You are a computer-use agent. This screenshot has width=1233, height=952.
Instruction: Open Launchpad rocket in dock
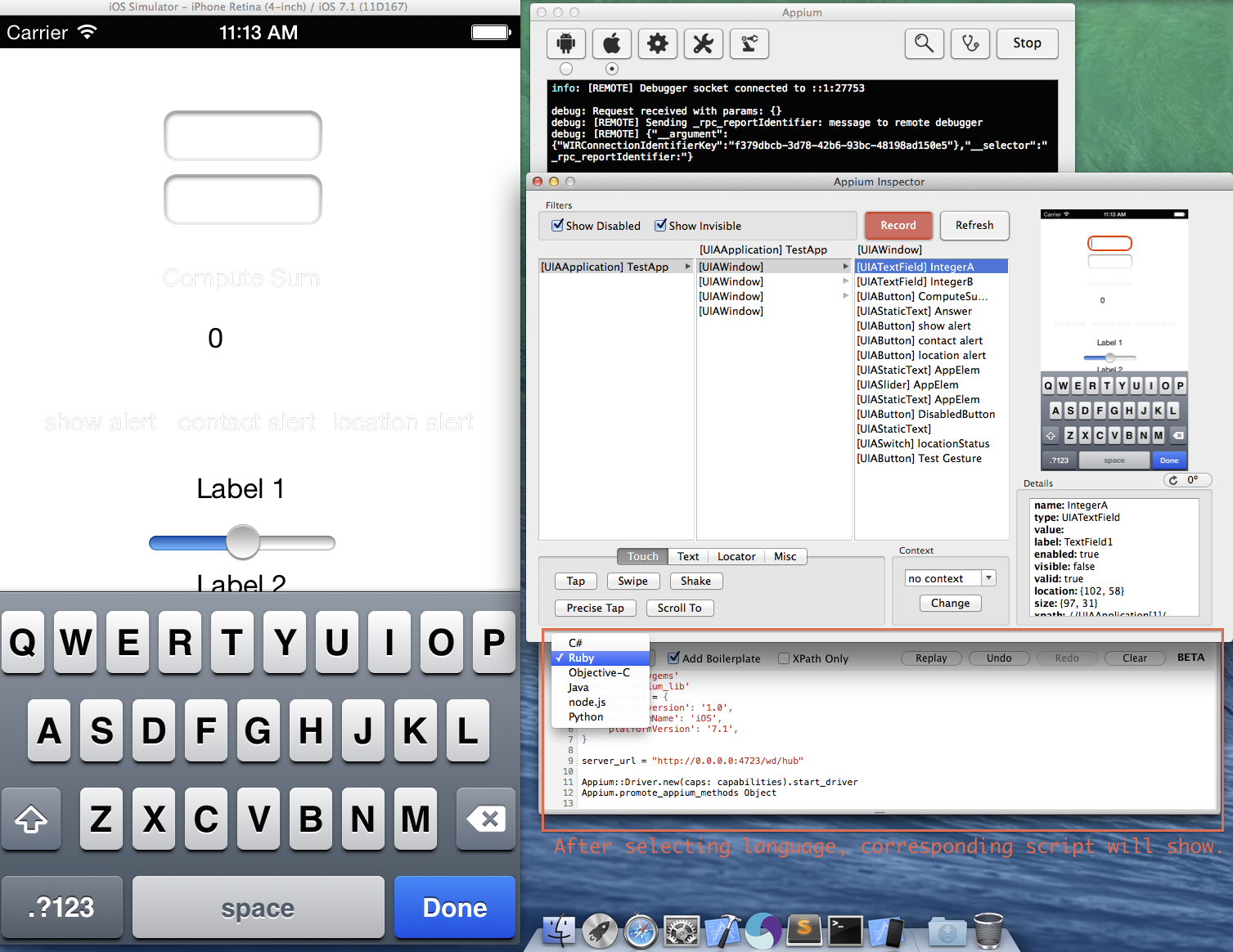coord(601,931)
